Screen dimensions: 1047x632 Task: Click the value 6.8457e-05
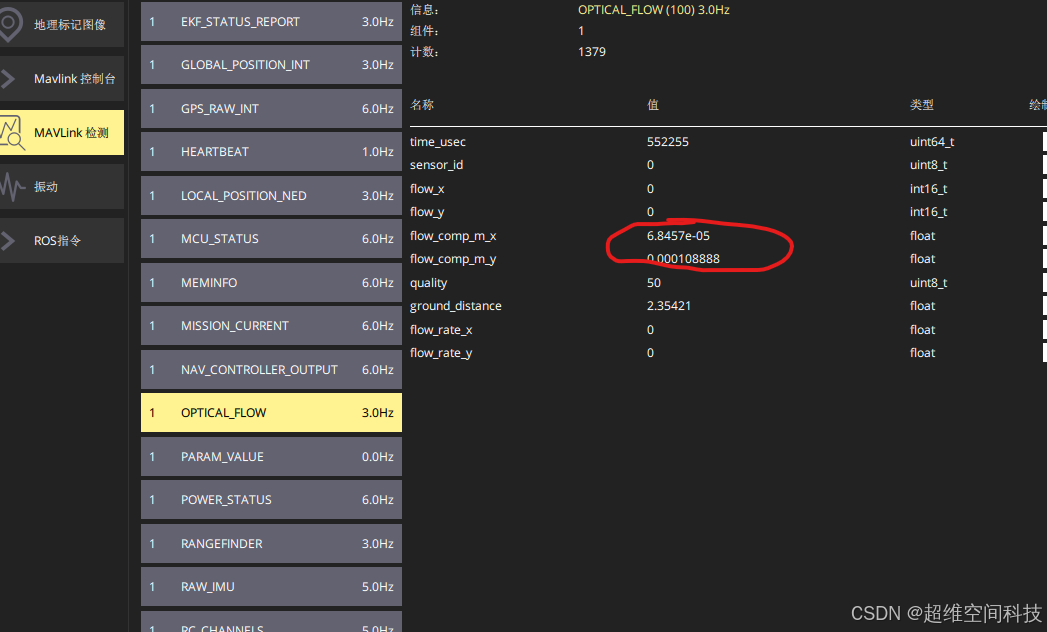click(x=678, y=236)
